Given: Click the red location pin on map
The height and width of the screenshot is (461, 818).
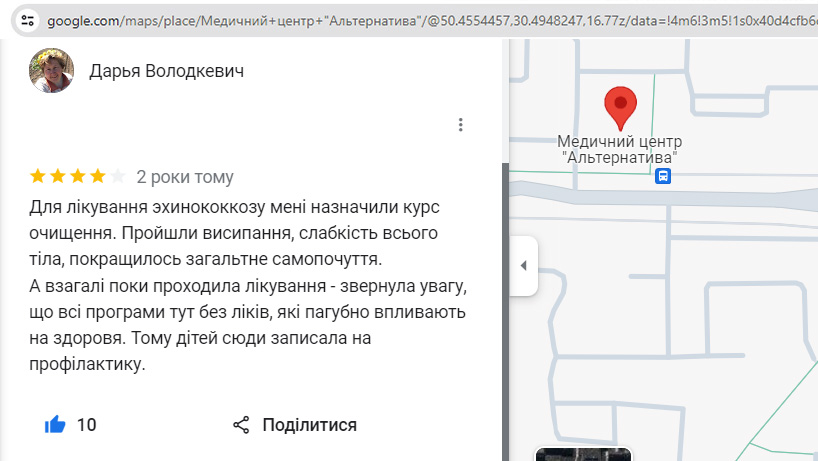Looking at the screenshot, I should pyautogui.click(x=621, y=107).
